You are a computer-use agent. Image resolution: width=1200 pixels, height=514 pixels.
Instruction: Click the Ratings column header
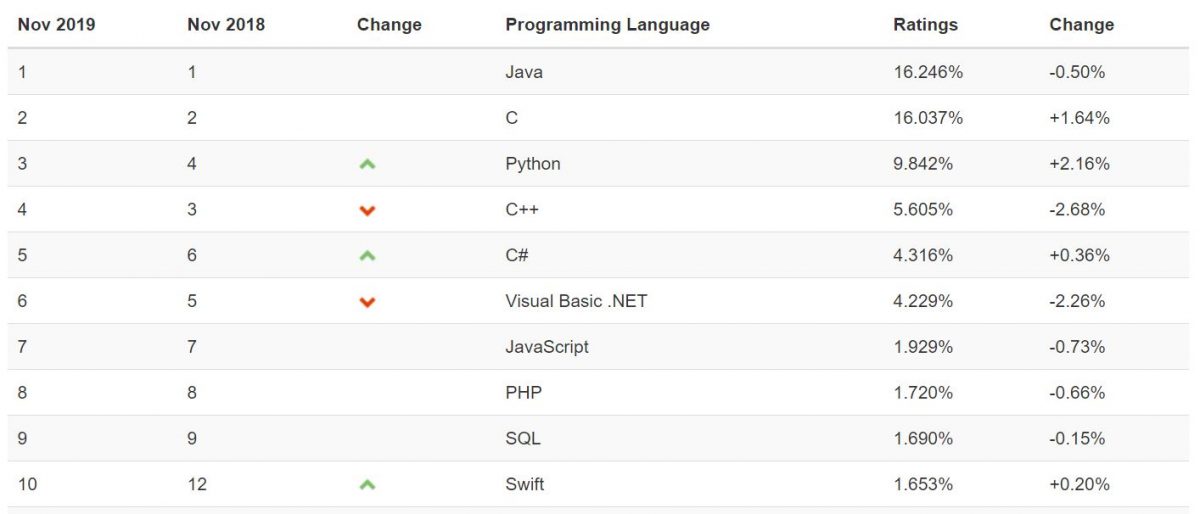pos(925,25)
